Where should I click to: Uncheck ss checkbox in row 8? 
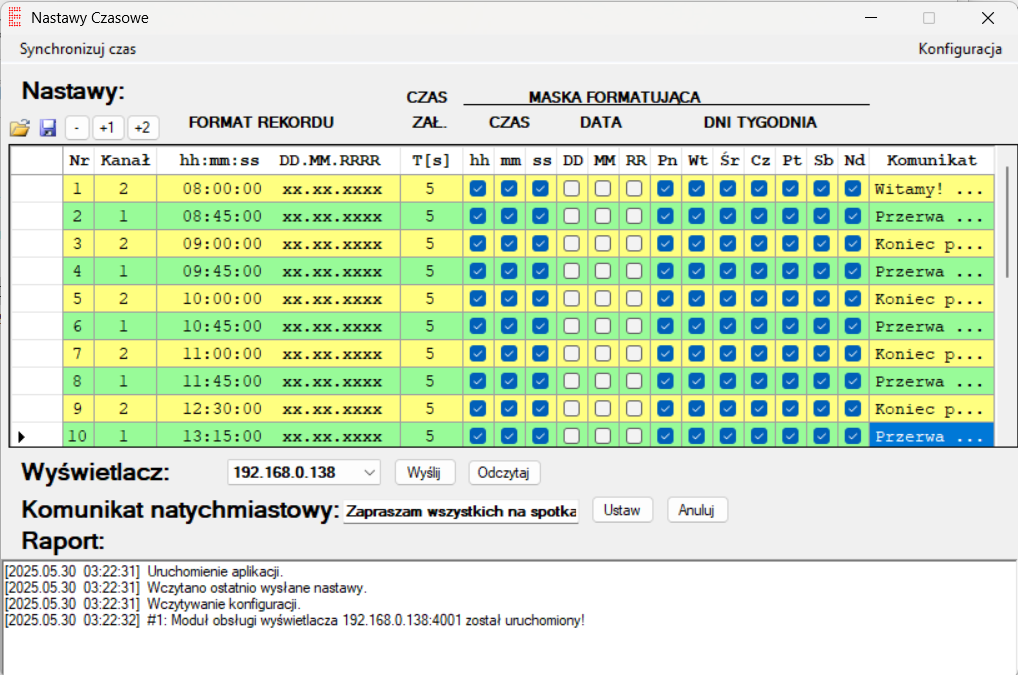click(x=540, y=381)
